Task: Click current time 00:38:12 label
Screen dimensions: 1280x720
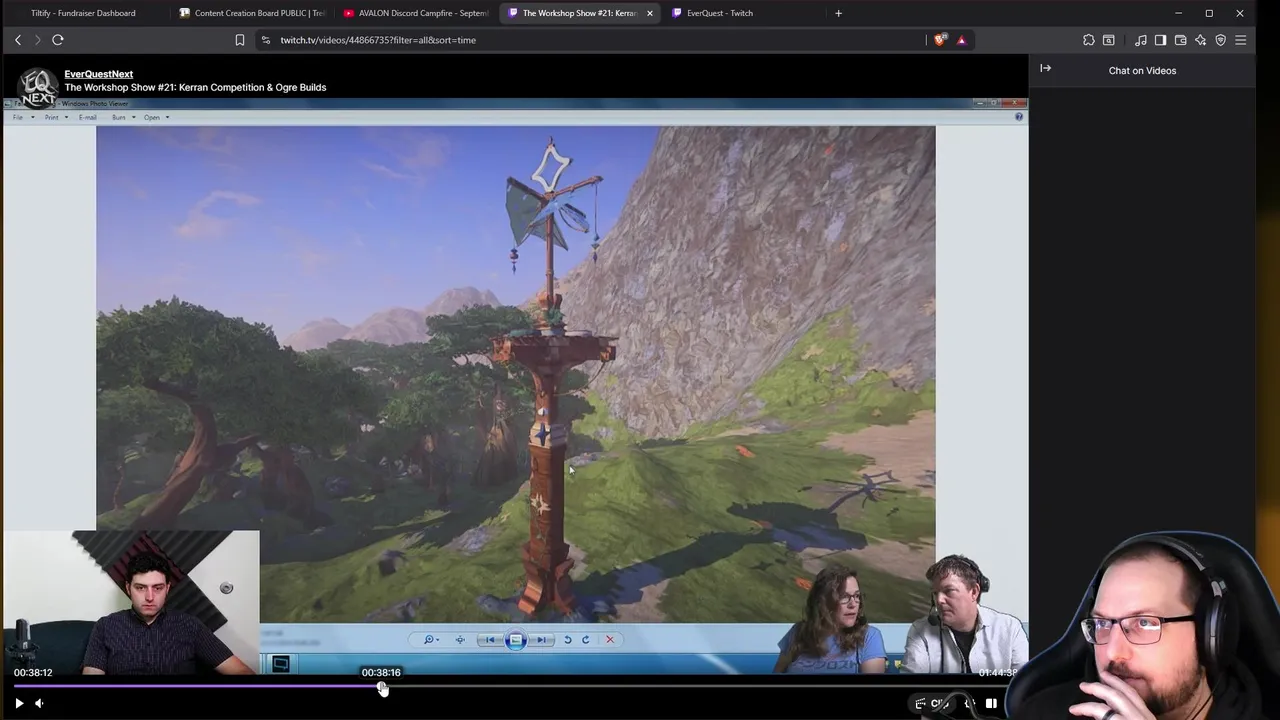Action: [33, 673]
